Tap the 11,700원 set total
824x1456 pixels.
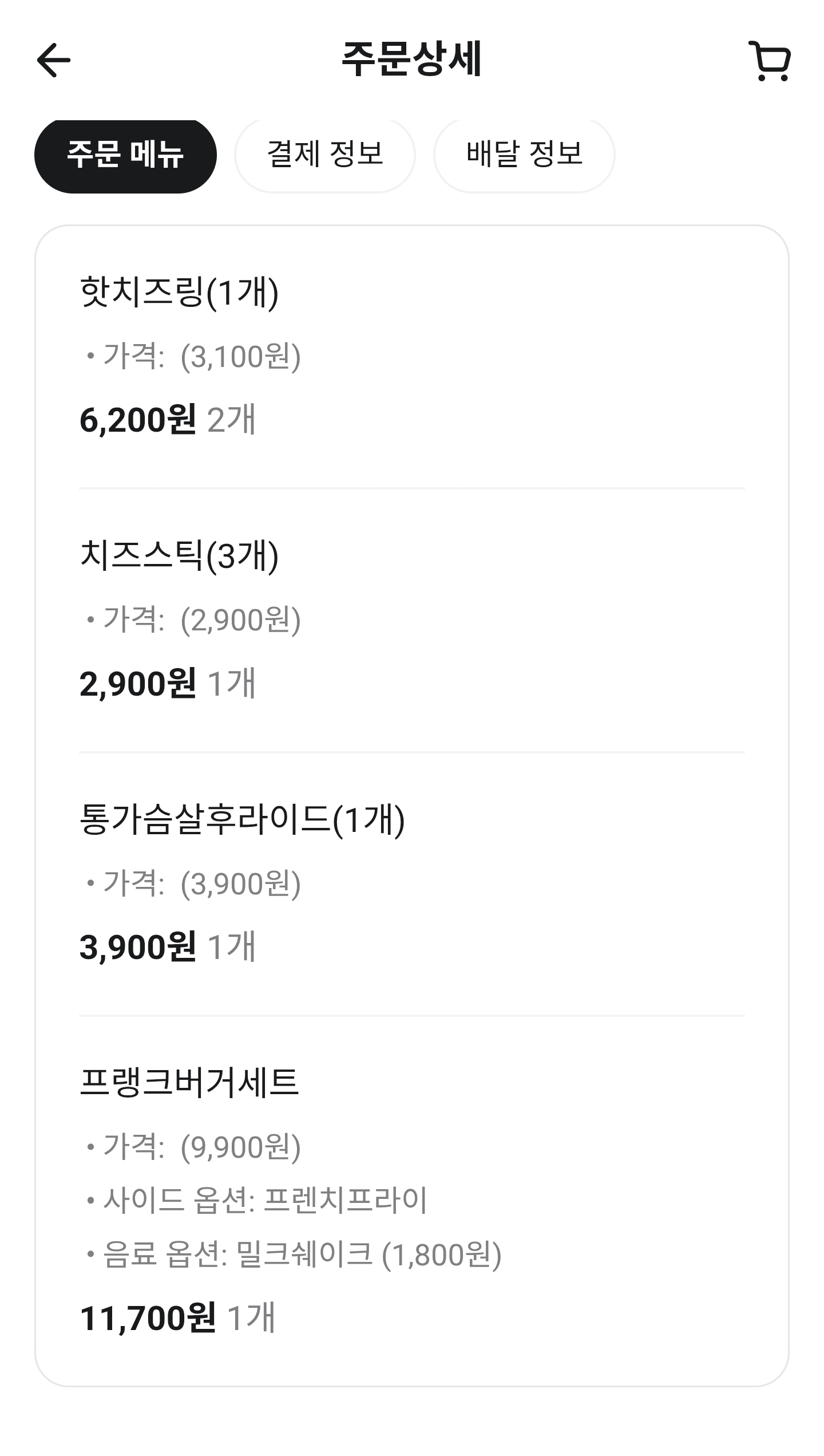click(x=148, y=1317)
